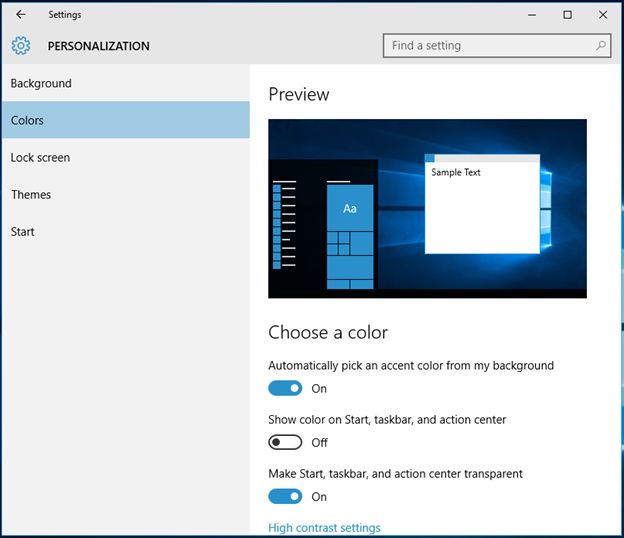Open the High contrast settings link

pos(324,528)
